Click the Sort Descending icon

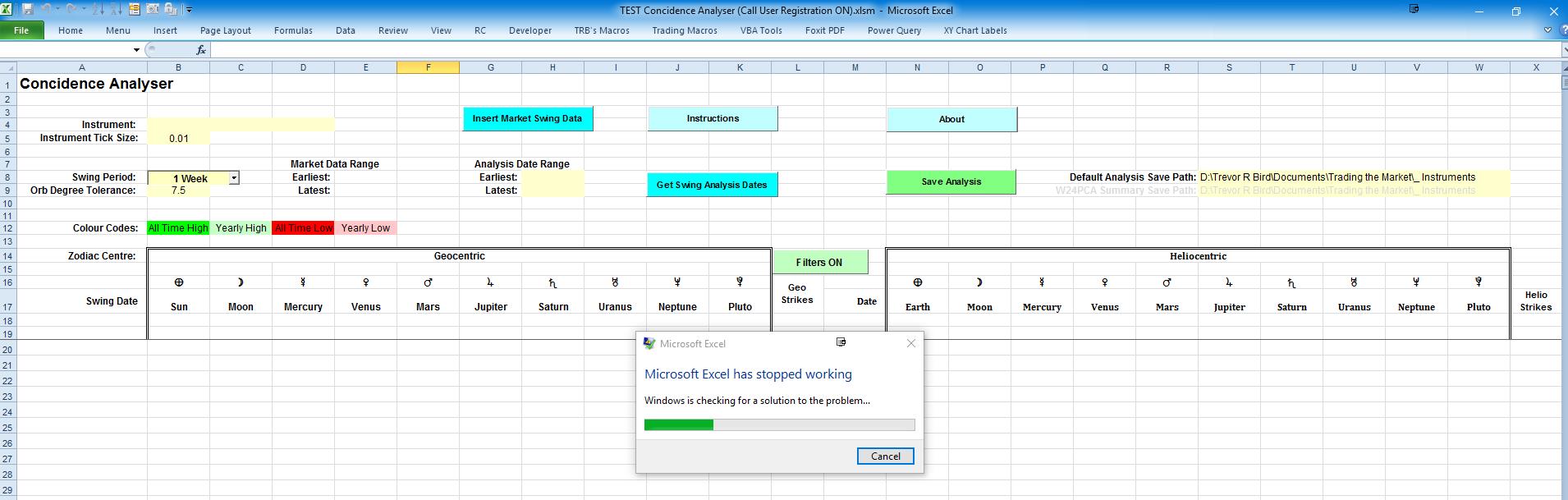tap(114, 10)
